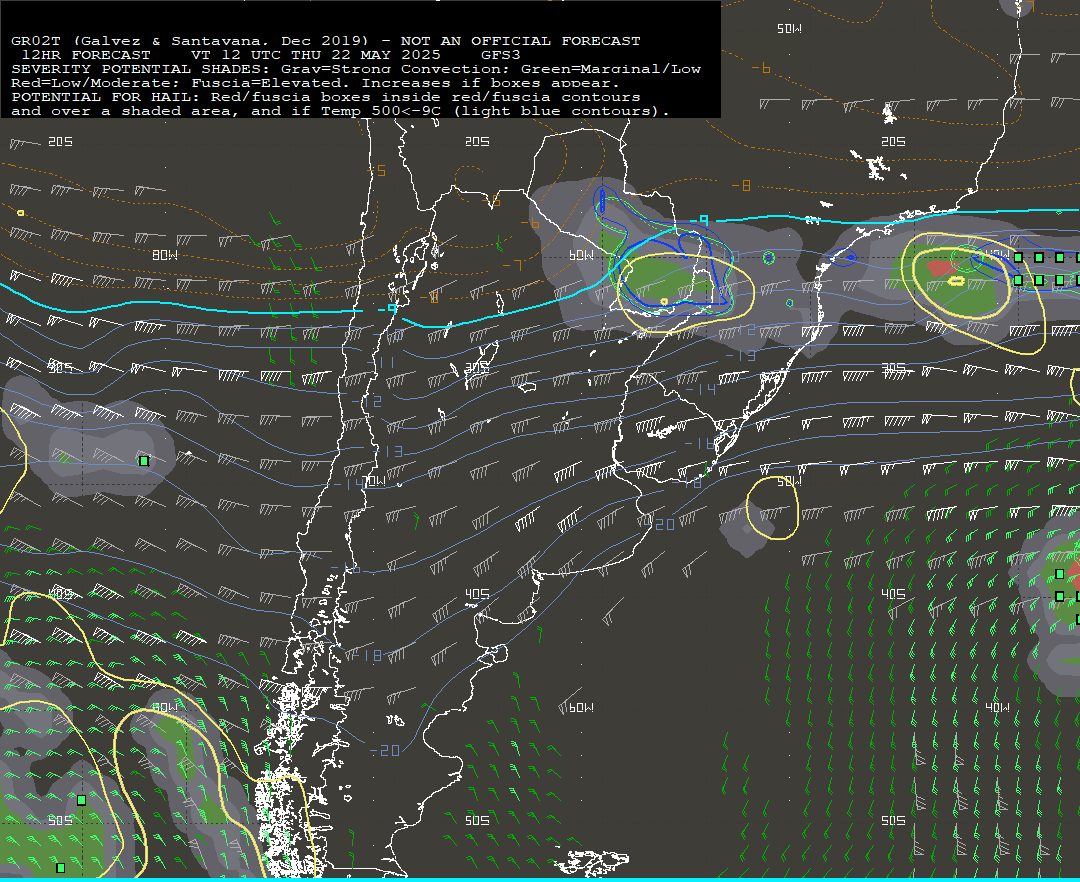Click the "-20" contour label in southern Patagonia
Image resolution: width=1080 pixels, height=882 pixels.
pyautogui.click(x=385, y=750)
